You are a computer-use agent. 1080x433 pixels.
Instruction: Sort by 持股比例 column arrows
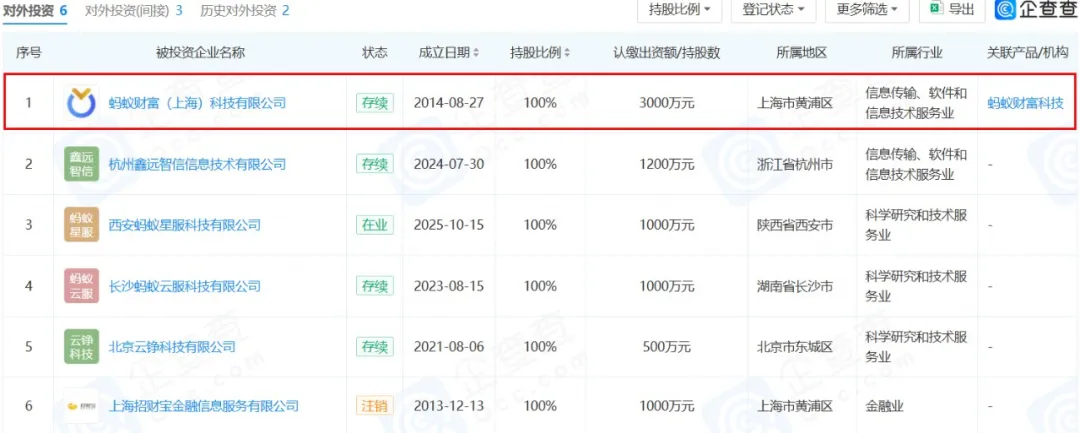[x=567, y=53]
